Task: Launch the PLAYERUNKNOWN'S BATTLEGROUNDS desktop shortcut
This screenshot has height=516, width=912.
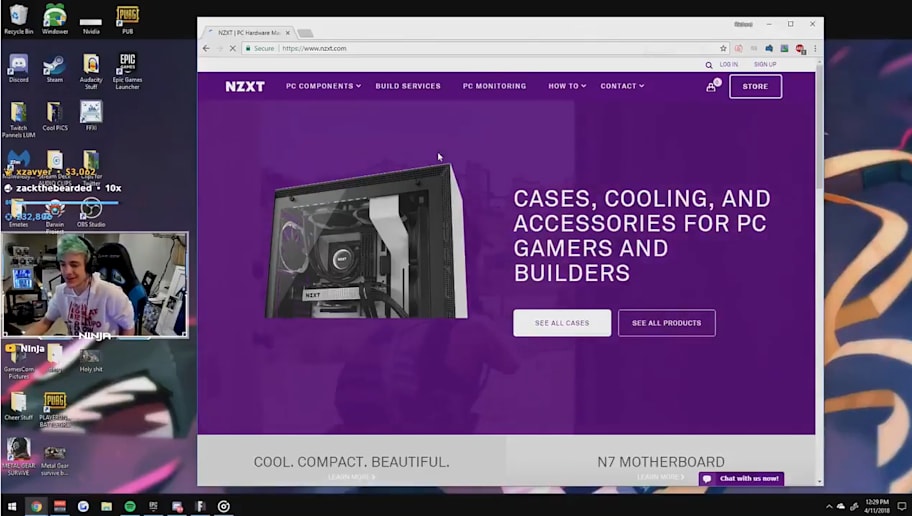Action: pos(55,410)
